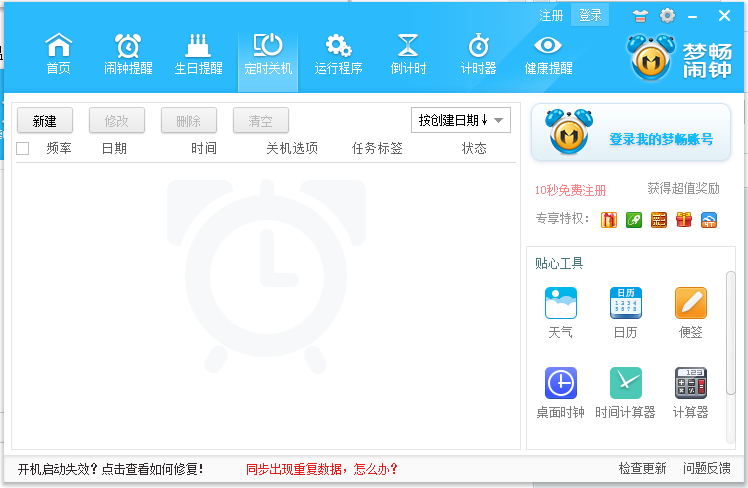The width and height of the screenshot is (748, 488).
Task: Open 健康提醒 health reminder tab
Action: point(548,54)
